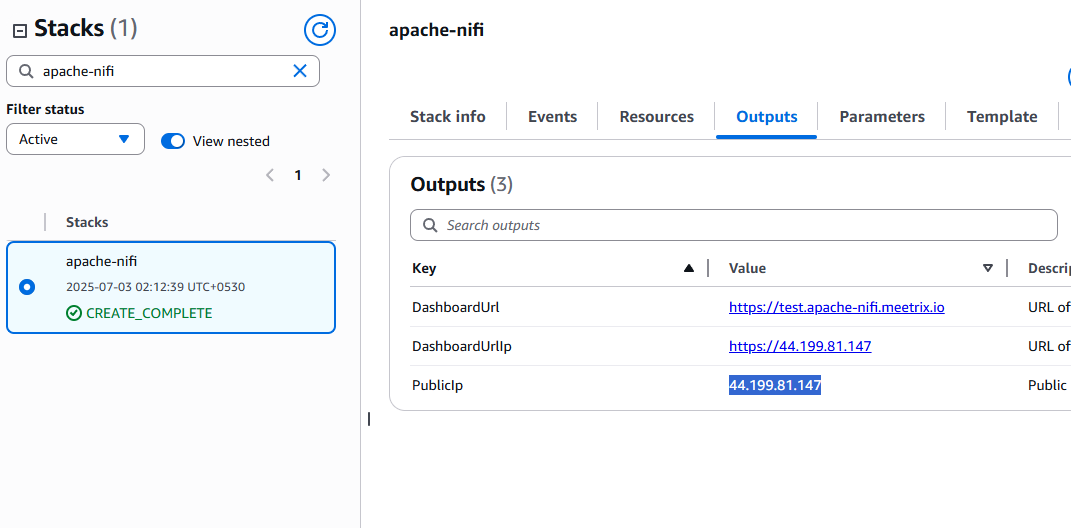
Task: Toggle the View nested switch
Action: [x=173, y=141]
